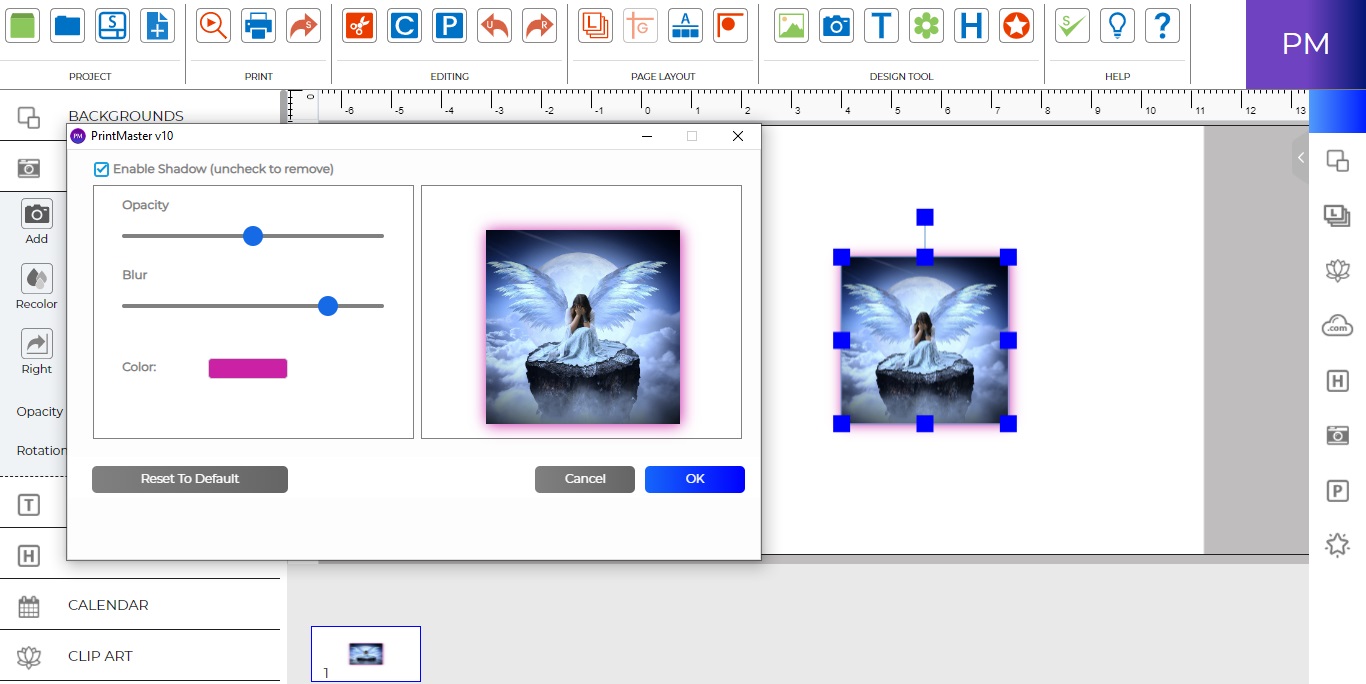This screenshot has height=684, width=1366.
Task: Click the share arrow icon in Print group
Action: (302, 25)
